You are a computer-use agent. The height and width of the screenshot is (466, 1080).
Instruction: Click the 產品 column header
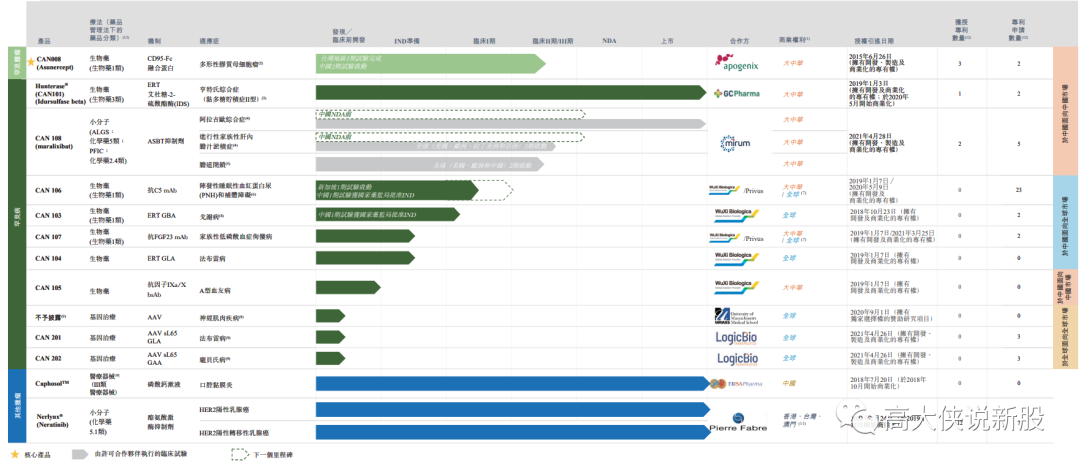(43, 41)
